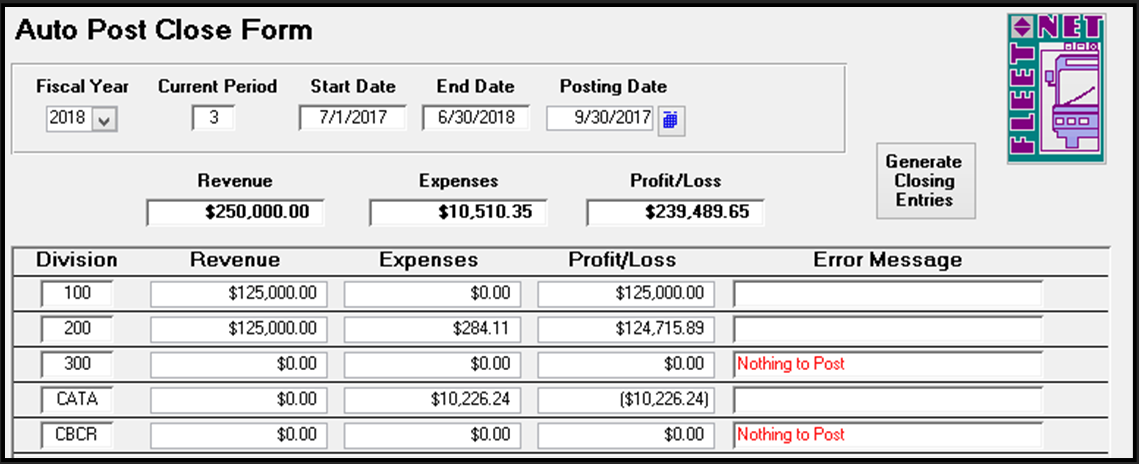The width and height of the screenshot is (1139, 464).
Task: Click CBCR Nothing to Post error field
Action: 888,434
